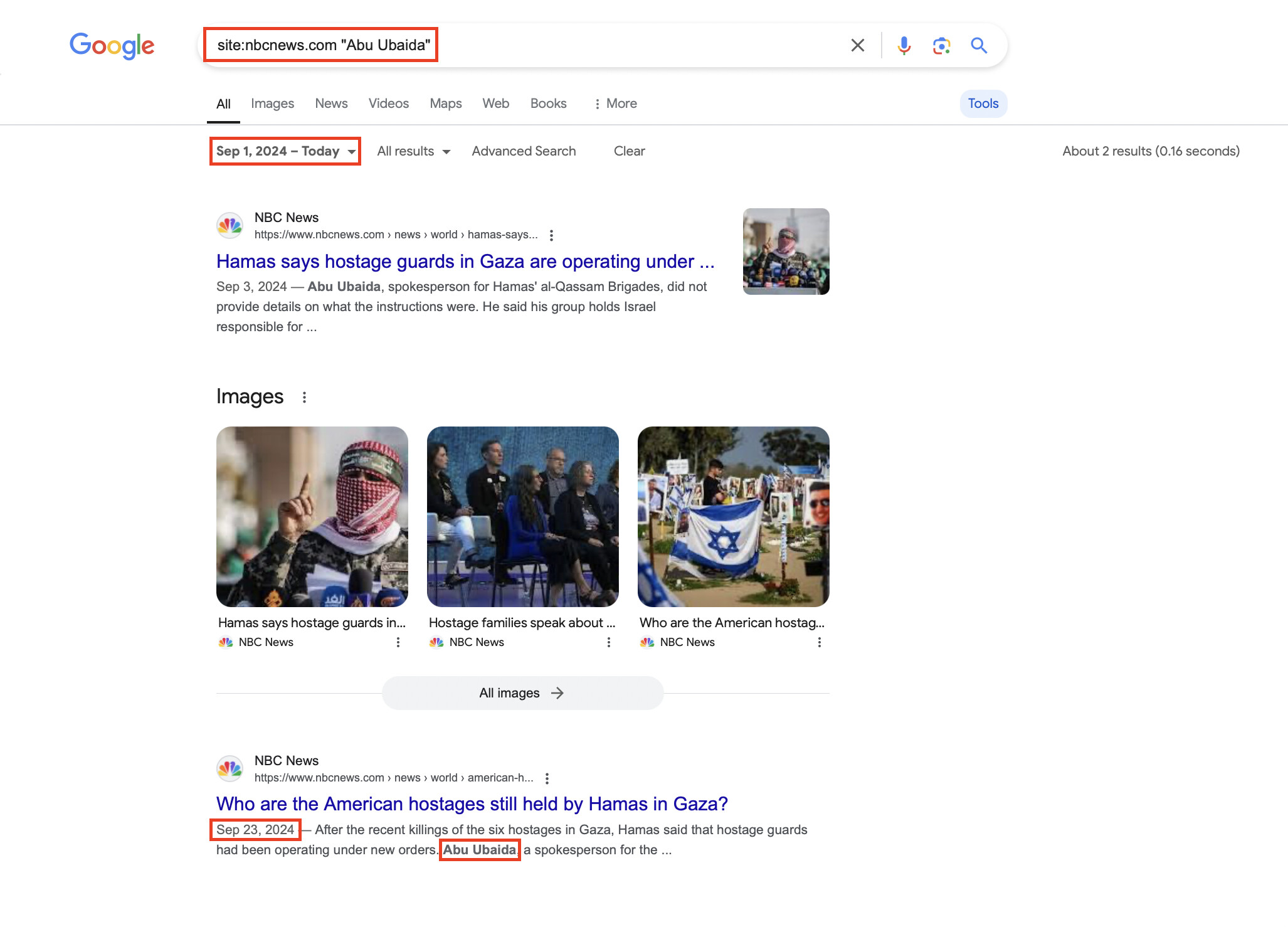Expand the All results dropdown
Viewport: 1288px width, 927px height.
pos(413,151)
